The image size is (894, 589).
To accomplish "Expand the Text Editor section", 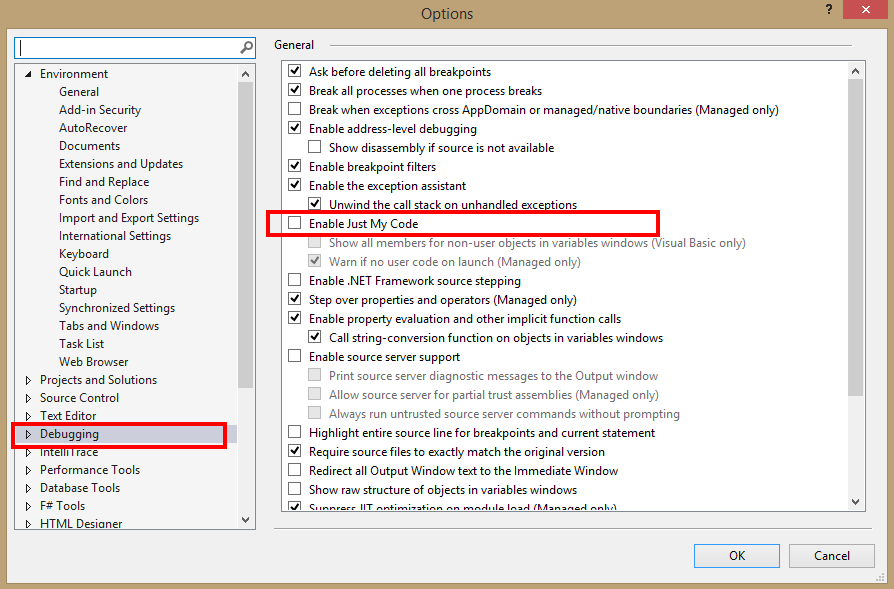I will point(26,415).
